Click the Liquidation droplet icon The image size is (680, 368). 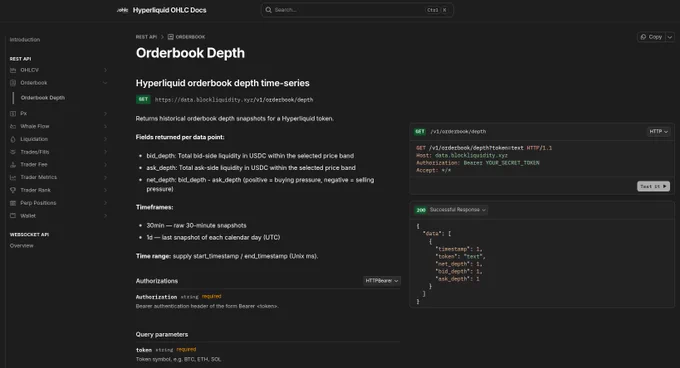[x=13, y=139]
